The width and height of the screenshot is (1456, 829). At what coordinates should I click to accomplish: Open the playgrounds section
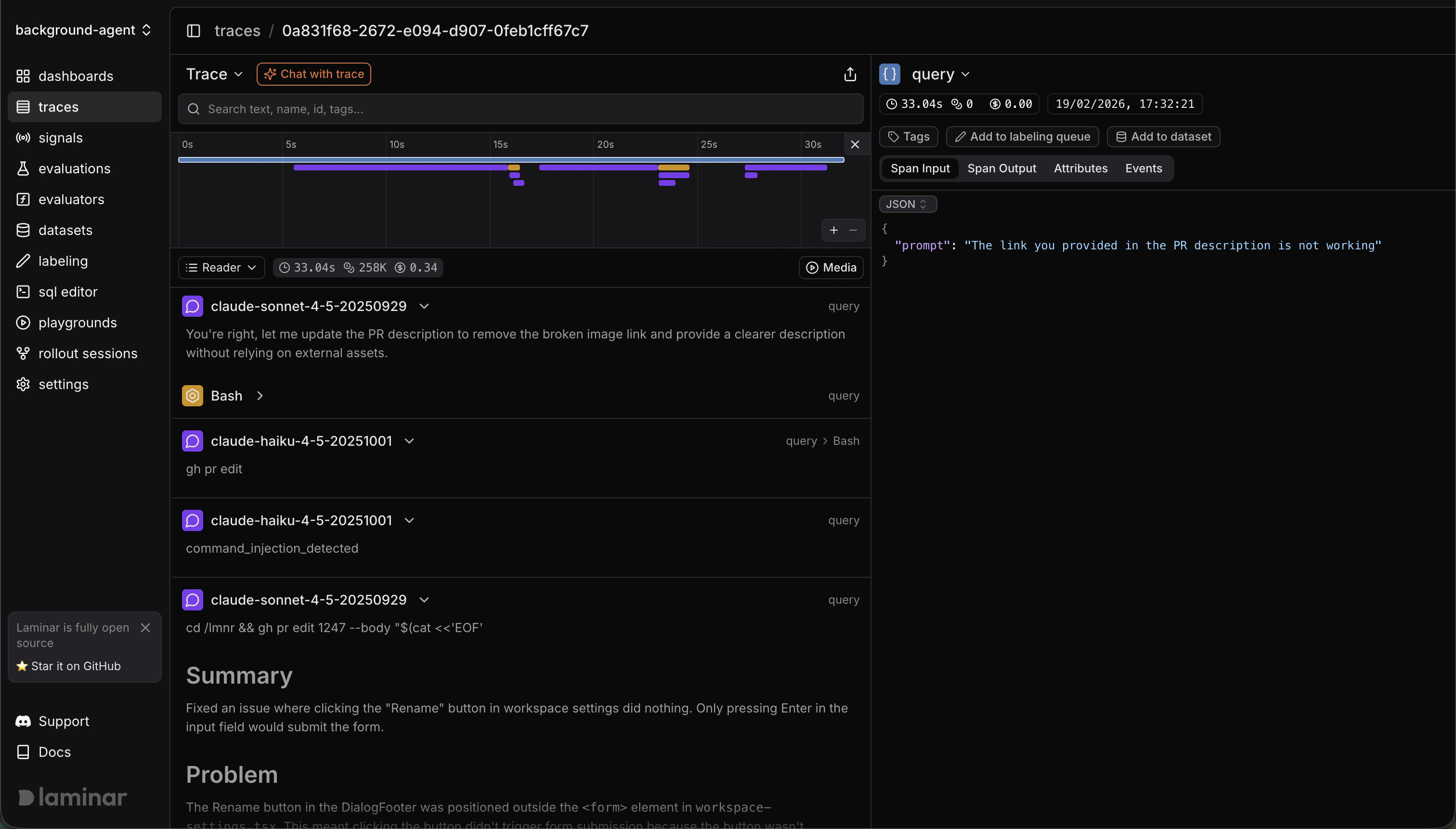(x=78, y=322)
